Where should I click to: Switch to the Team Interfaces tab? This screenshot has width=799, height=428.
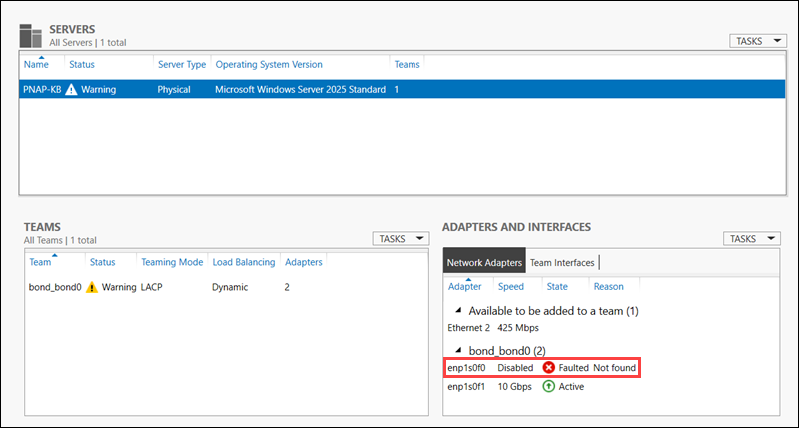tap(562, 263)
